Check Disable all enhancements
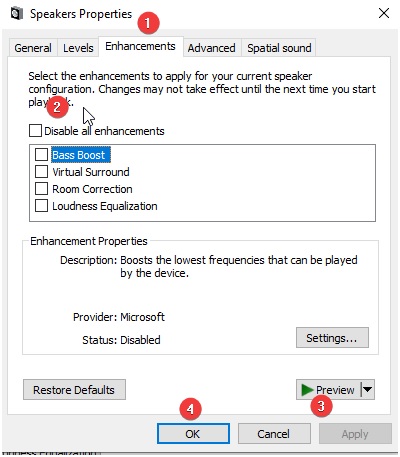The width and height of the screenshot is (400, 457). (35, 131)
